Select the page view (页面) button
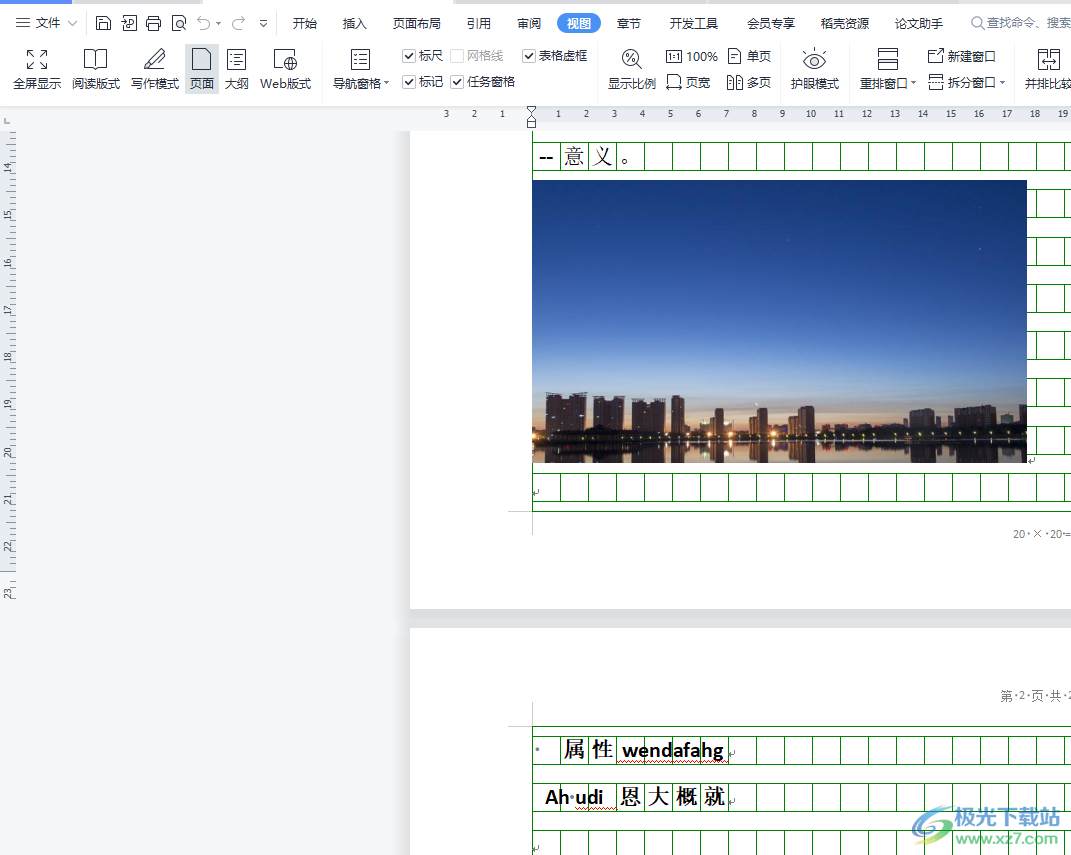The width and height of the screenshot is (1071, 855). pyautogui.click(x=201, y=69)
